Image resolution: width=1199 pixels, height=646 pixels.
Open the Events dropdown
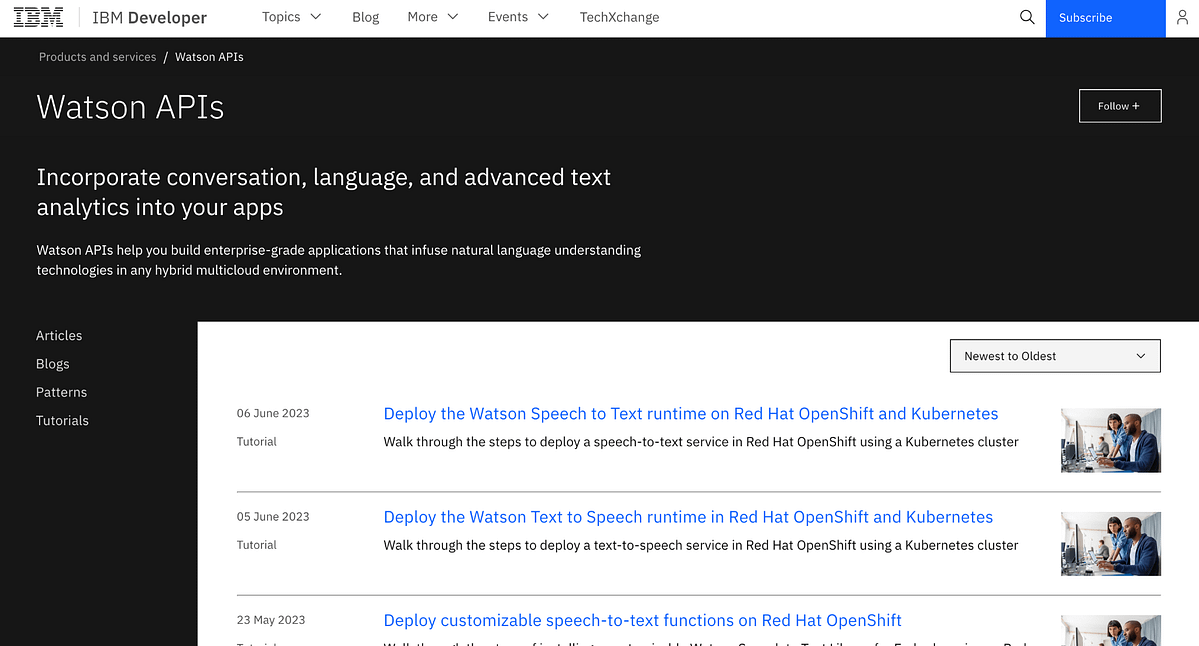point(518,17)
